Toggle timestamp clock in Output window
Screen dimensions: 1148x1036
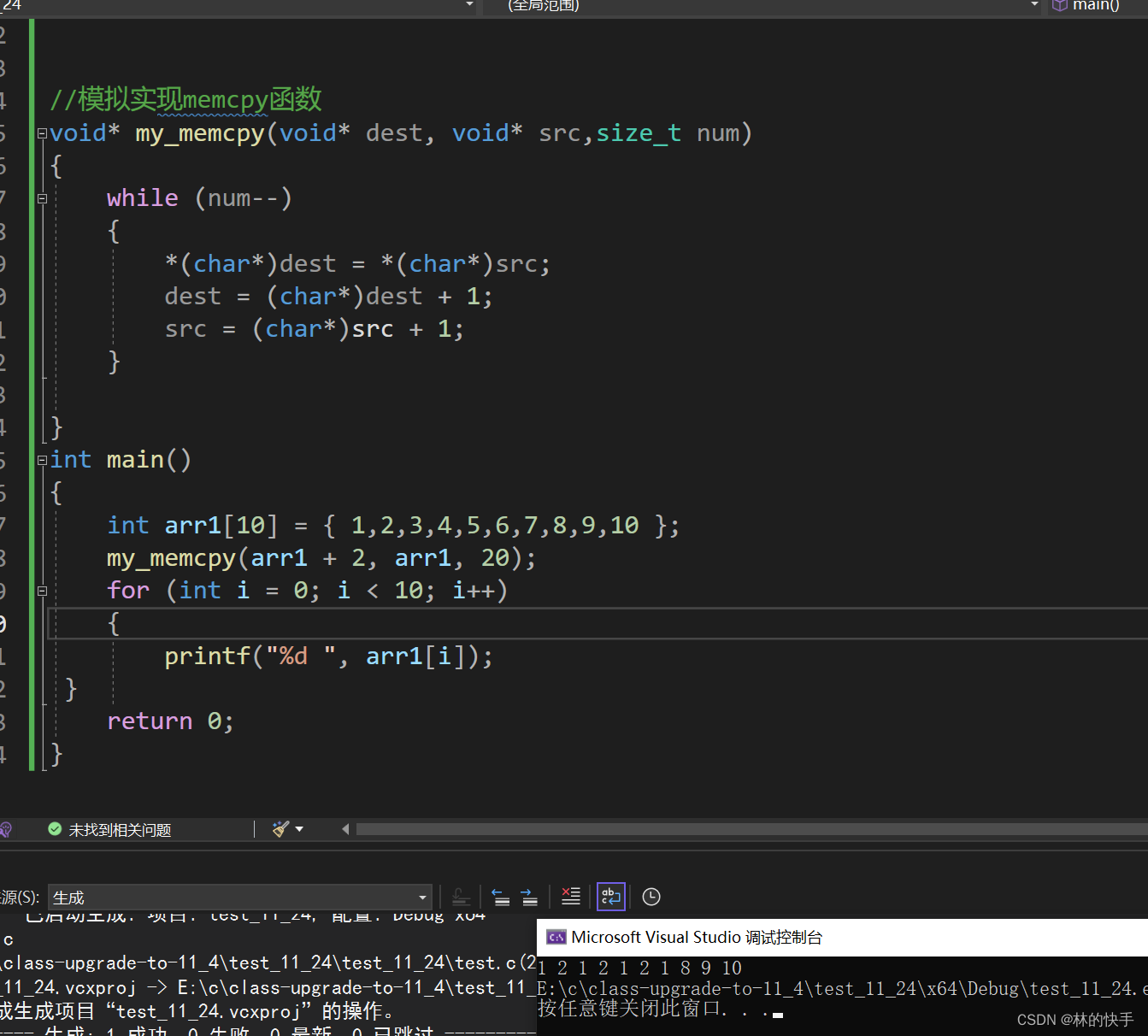click(651, 897)
